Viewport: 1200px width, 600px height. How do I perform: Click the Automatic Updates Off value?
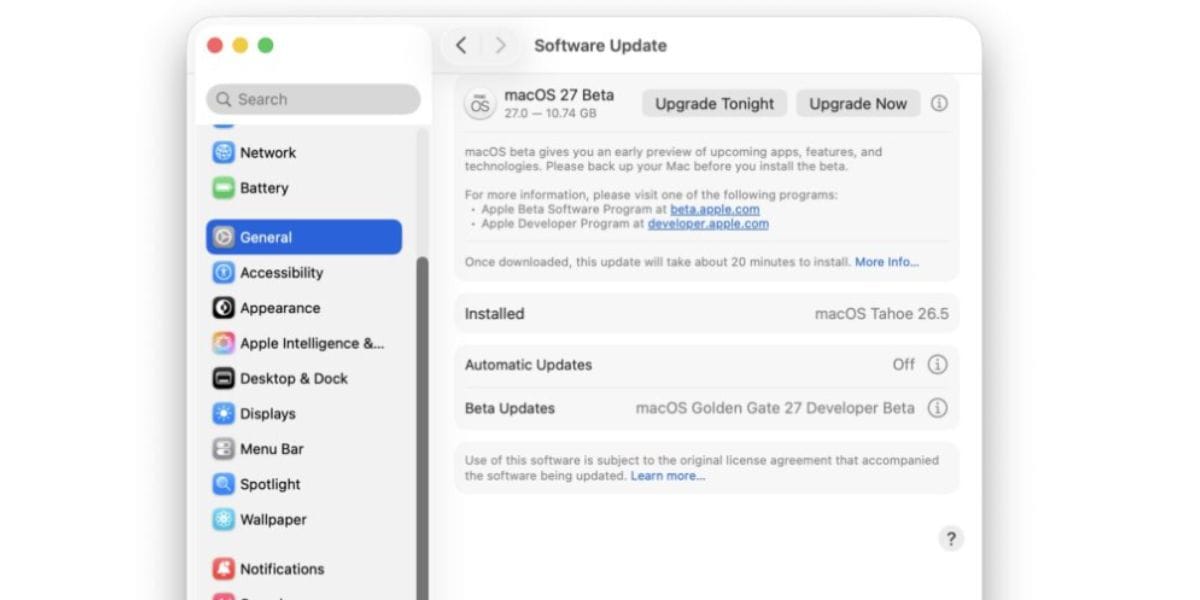coord(904,365)
